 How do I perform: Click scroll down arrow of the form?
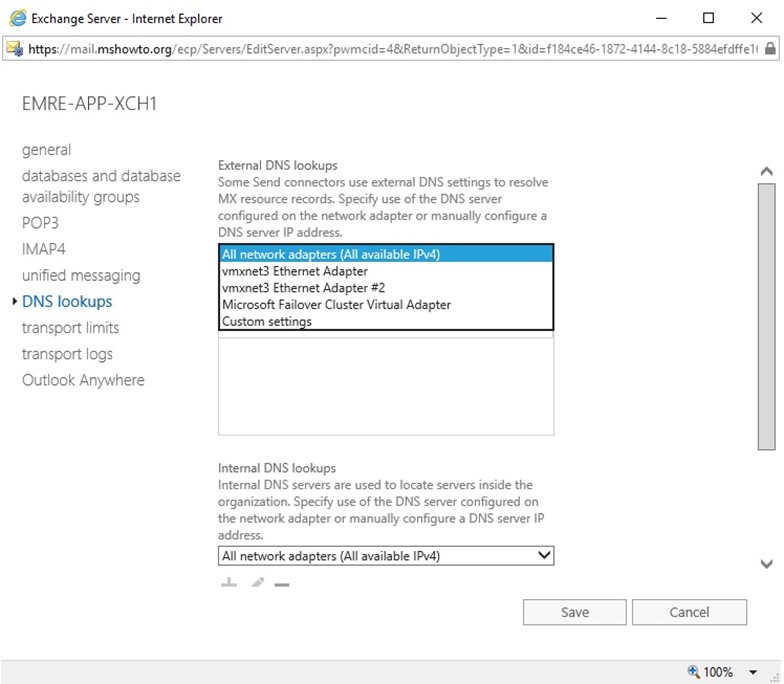coord(766,564)
